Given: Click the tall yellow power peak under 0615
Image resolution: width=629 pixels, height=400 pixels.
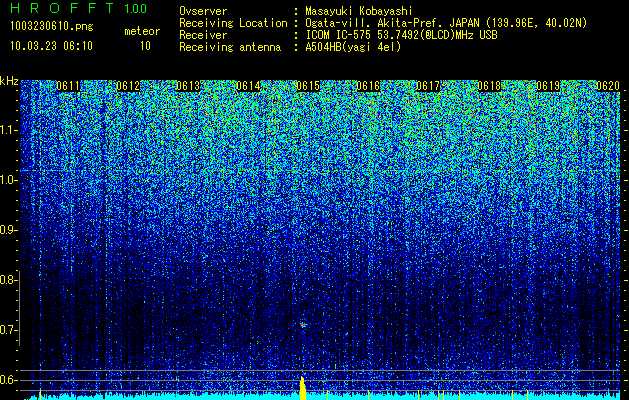Looking at the screenshot, I should 303,388.
